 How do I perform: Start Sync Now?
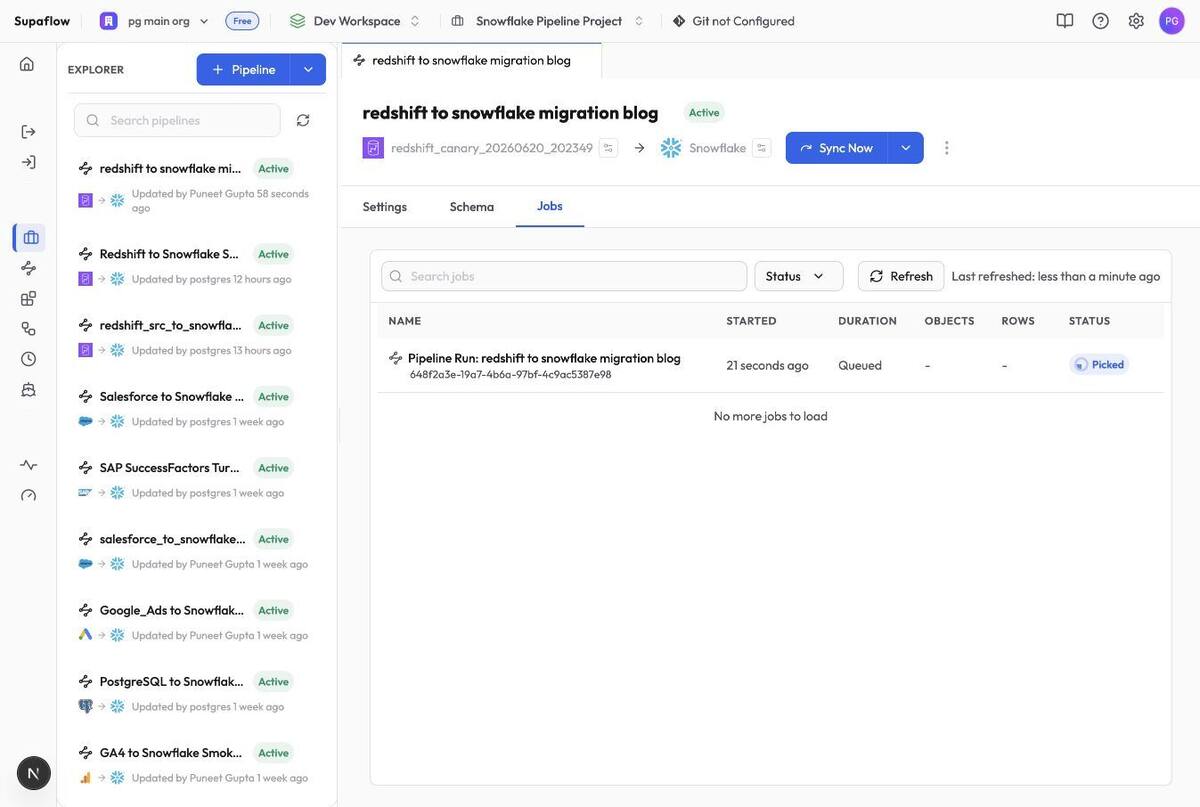point(837,148)
